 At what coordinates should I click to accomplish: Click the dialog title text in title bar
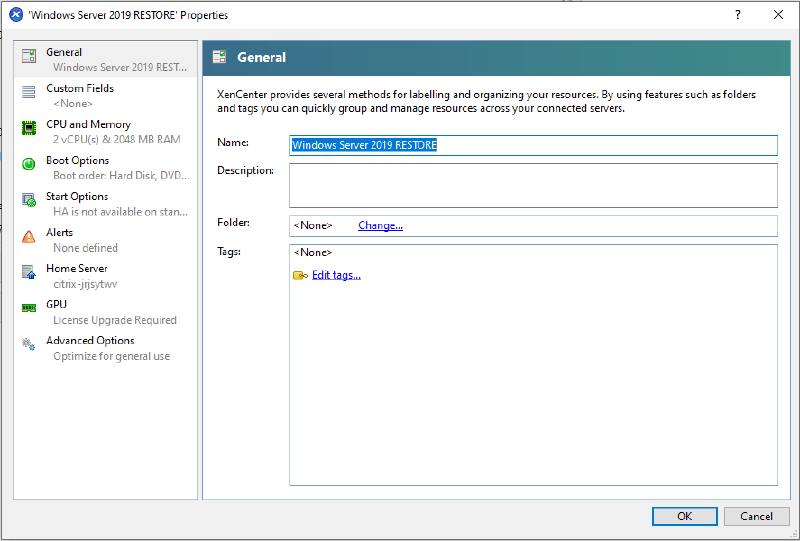coord(128,15)
